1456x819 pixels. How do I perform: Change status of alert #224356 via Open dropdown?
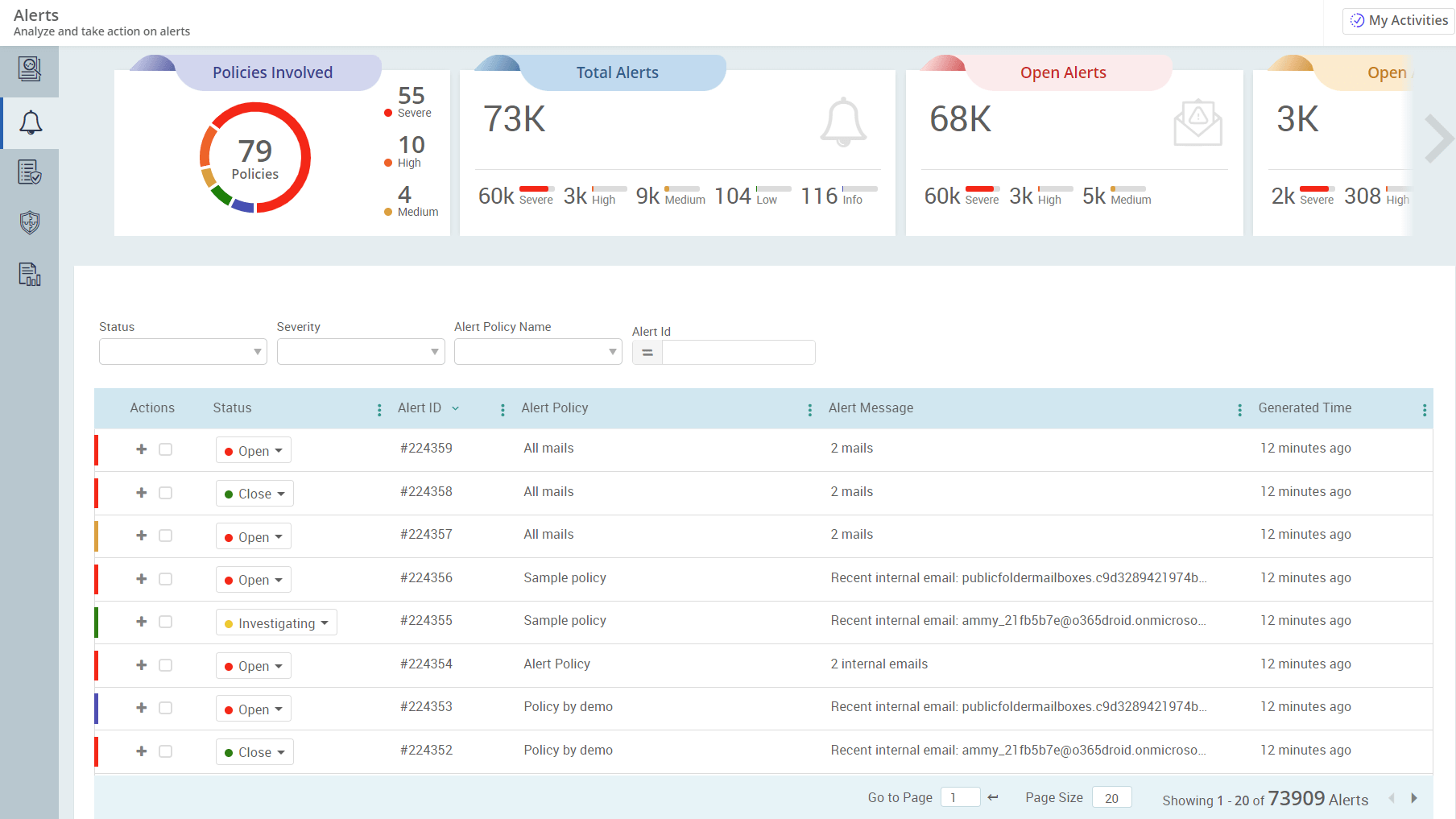tap(253, 579)
